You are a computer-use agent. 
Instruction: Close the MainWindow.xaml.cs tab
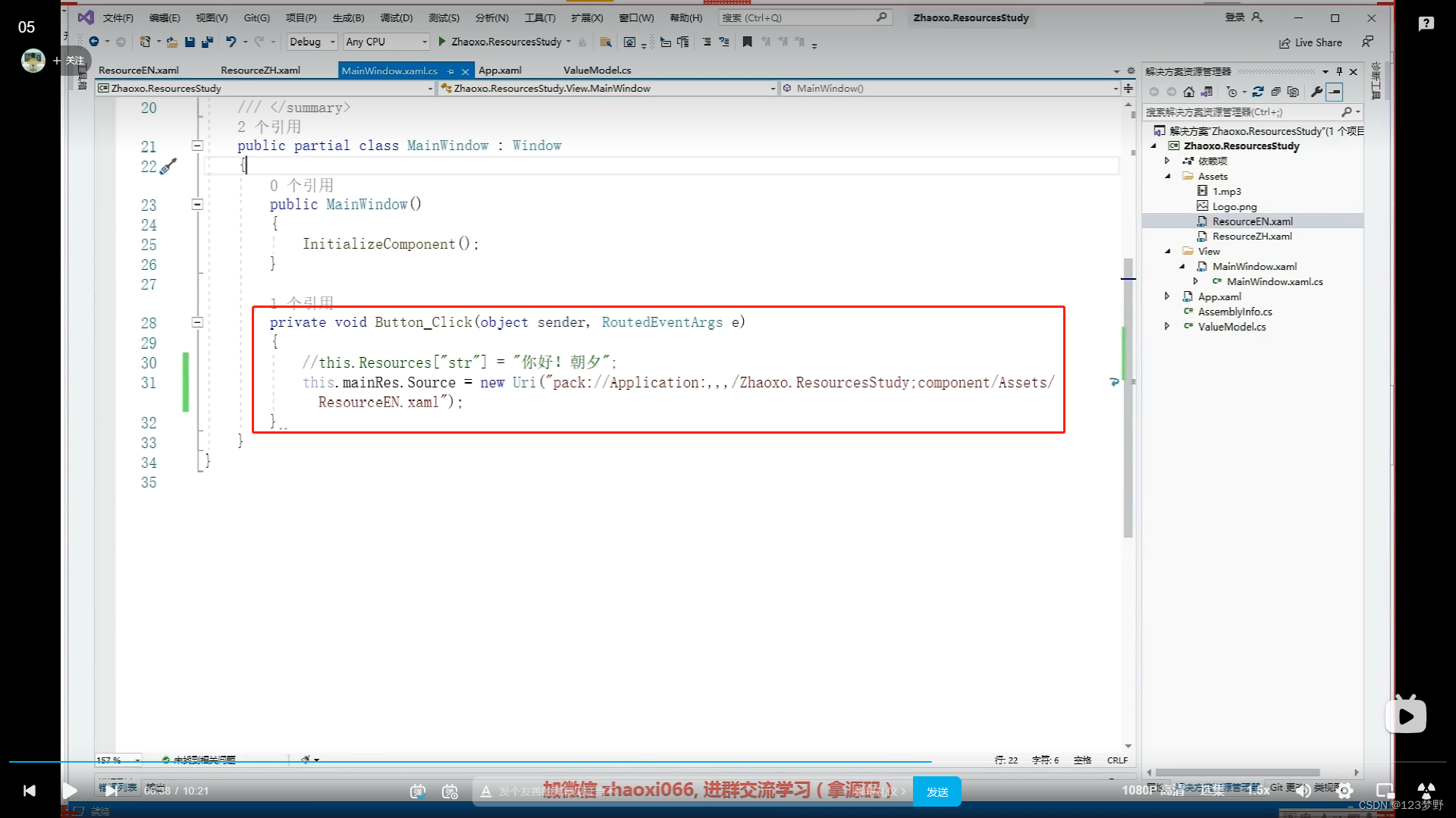click(x=465, y=71)
